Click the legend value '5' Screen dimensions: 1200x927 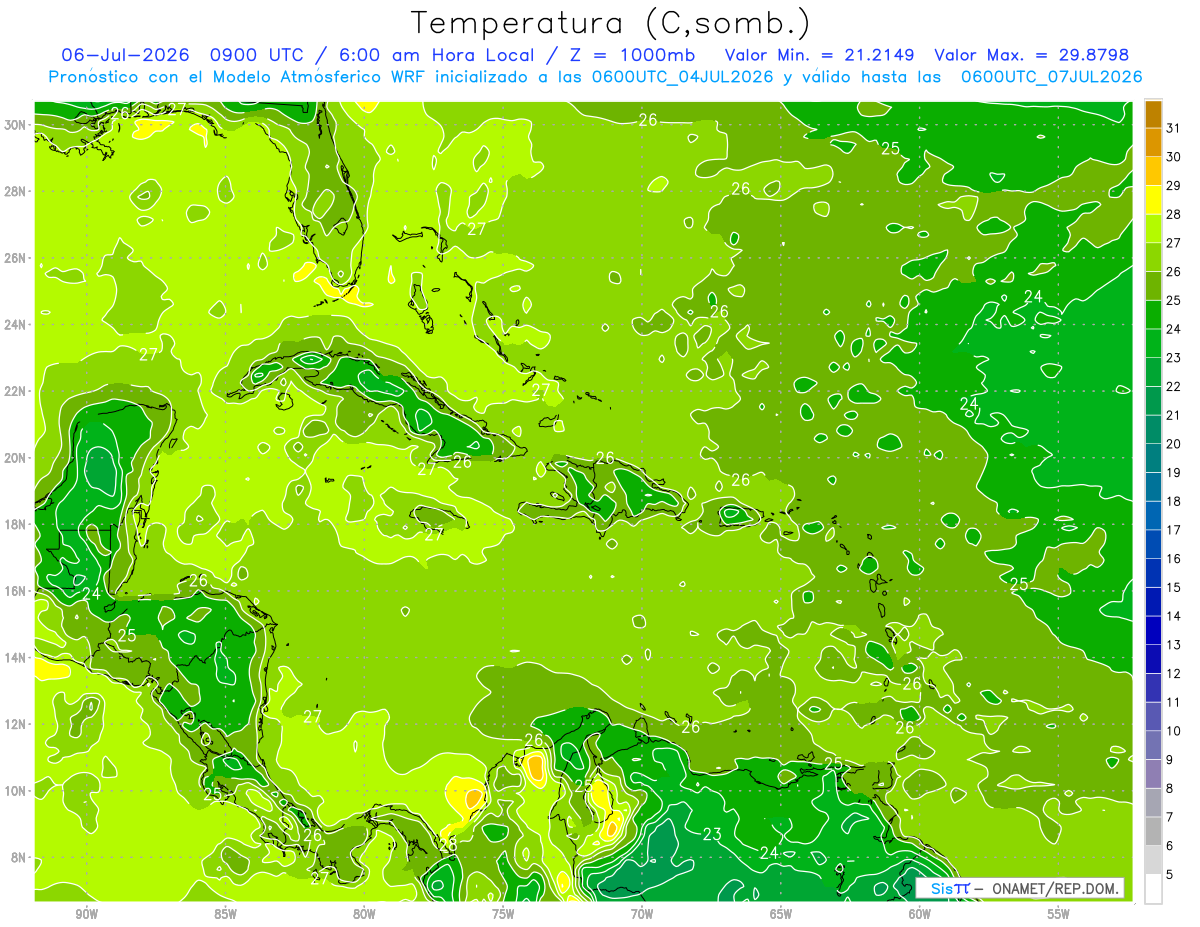click(1171, 875)
